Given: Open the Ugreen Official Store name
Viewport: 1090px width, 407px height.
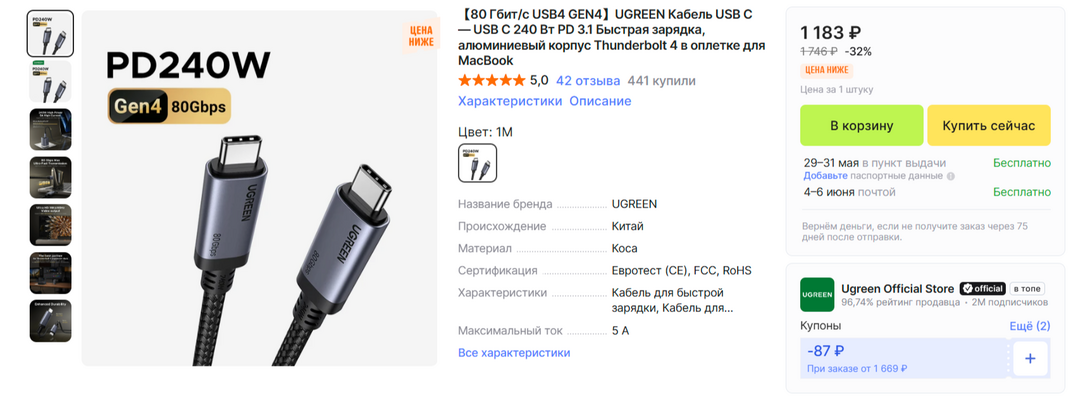Looking at the screenshot, I should 898,289.
